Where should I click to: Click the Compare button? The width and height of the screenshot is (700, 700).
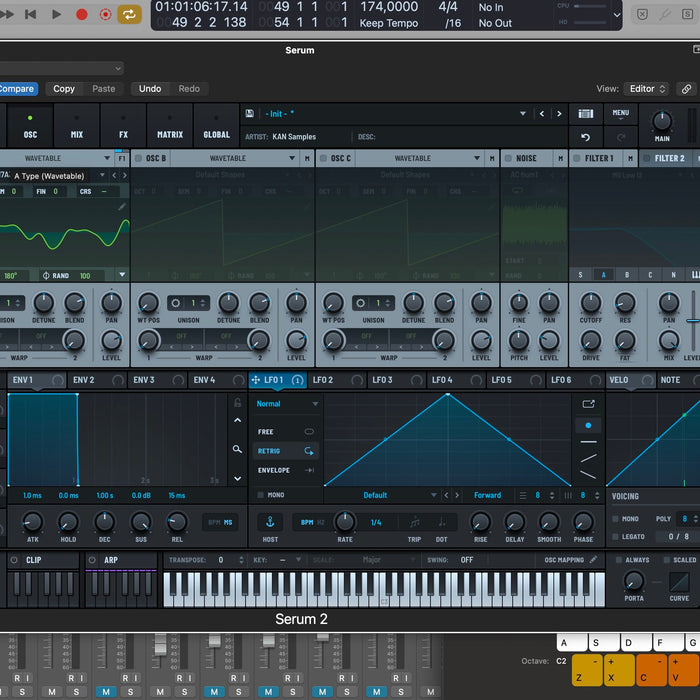pos(17,89)
